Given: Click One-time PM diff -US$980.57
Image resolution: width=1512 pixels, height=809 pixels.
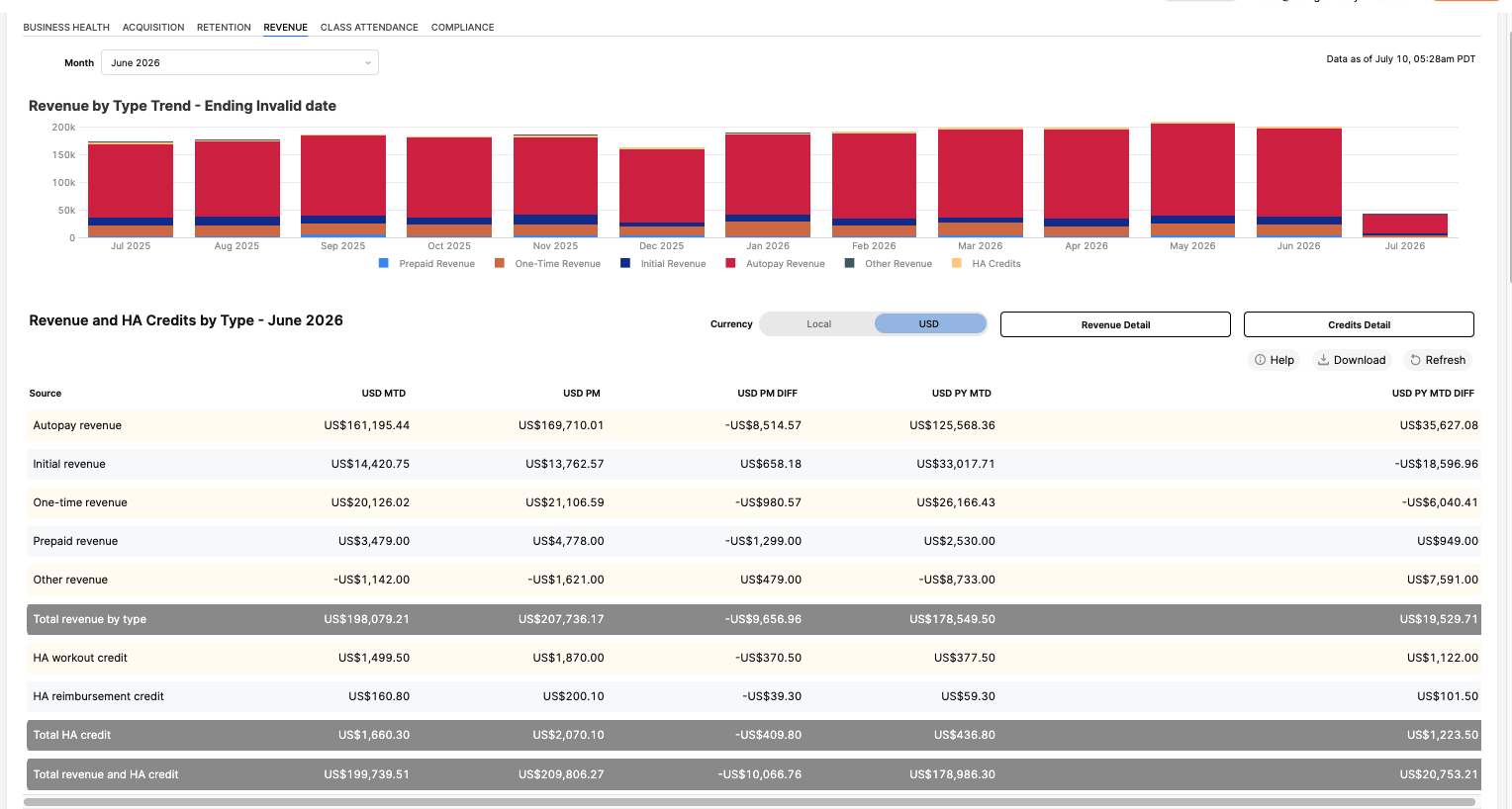Looking at the screenshot, I should click(x=768, y=502).
